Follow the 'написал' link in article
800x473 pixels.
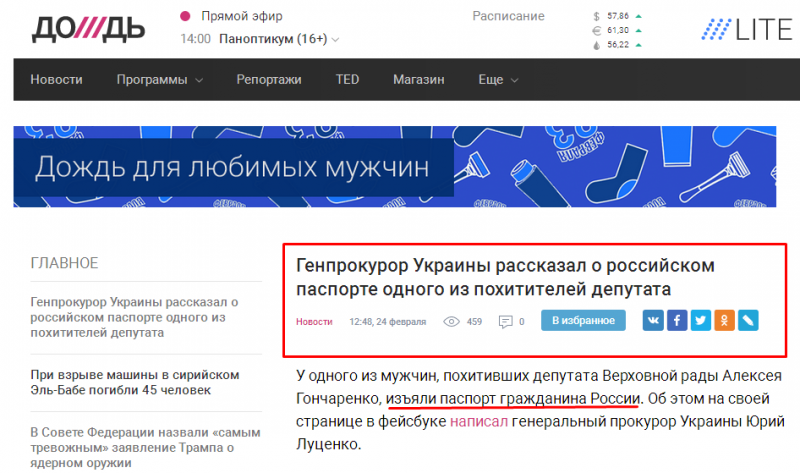(x=478, y=423)
